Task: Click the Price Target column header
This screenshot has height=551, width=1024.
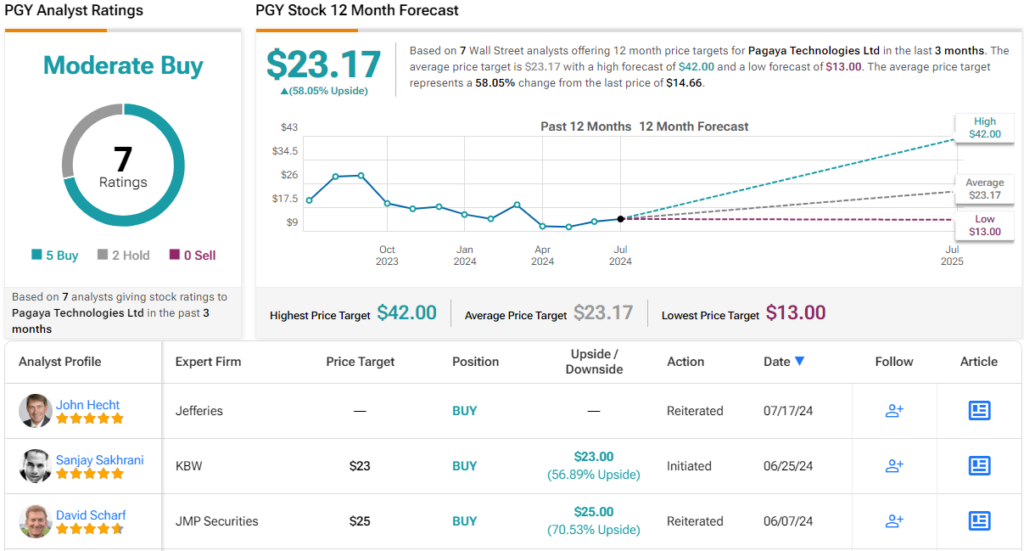Action: [x=360, y=362]
